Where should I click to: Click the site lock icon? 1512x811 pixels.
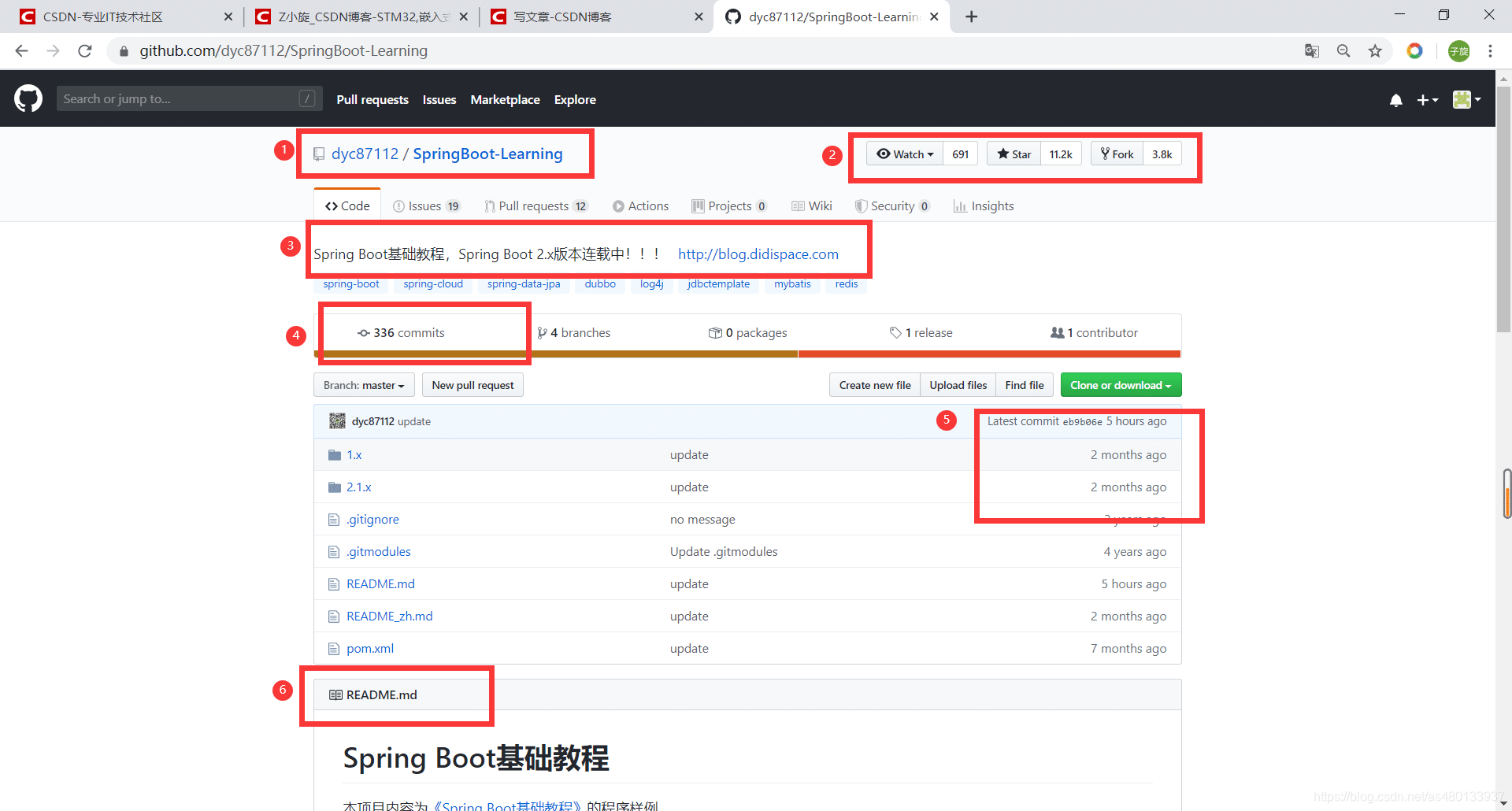pyautogui.click(x=124, y=51)
